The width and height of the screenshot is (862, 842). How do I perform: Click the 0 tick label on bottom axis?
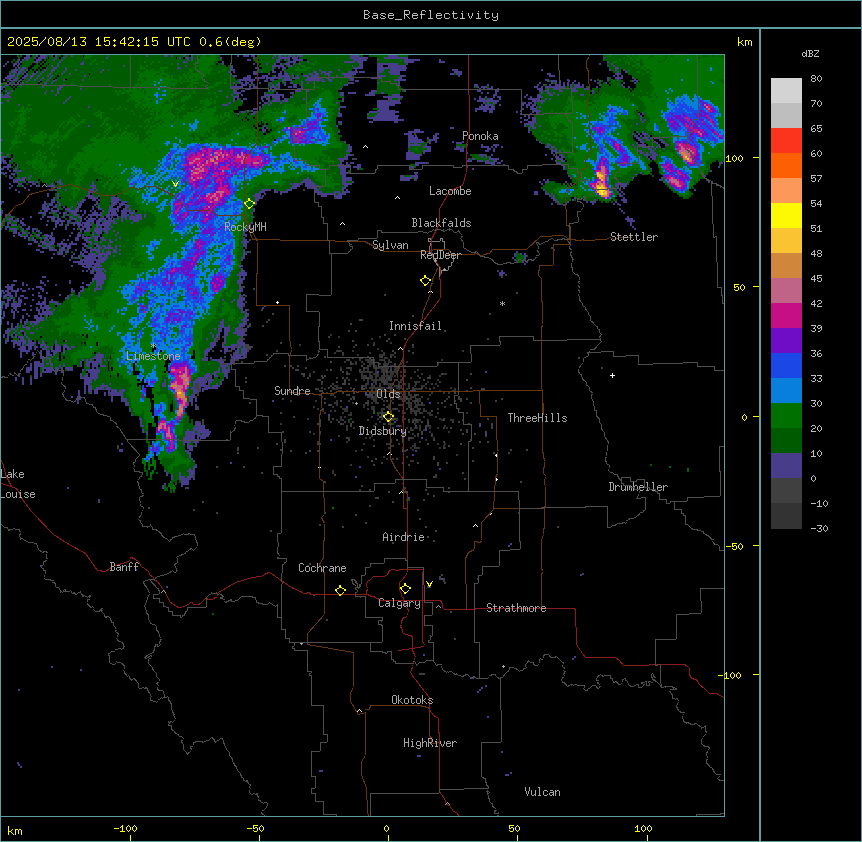tap(386, 828)
